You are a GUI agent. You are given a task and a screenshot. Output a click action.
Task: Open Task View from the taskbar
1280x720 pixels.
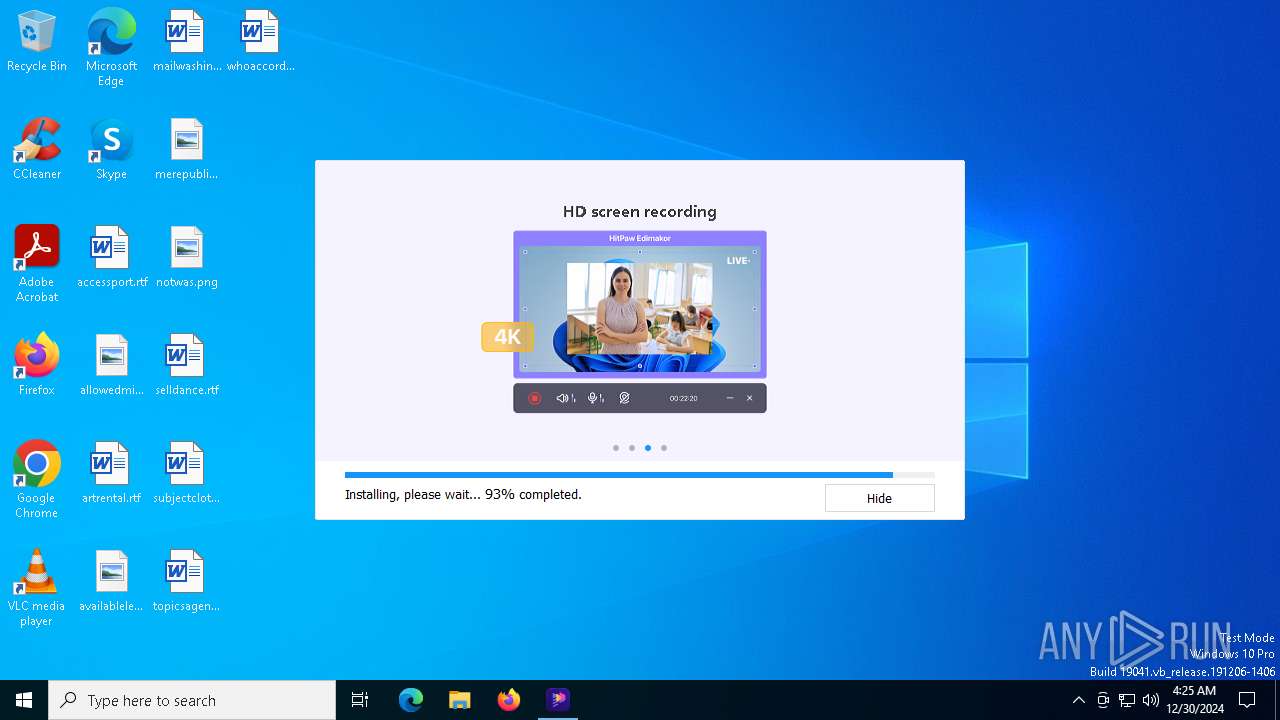tap(360, 700)
